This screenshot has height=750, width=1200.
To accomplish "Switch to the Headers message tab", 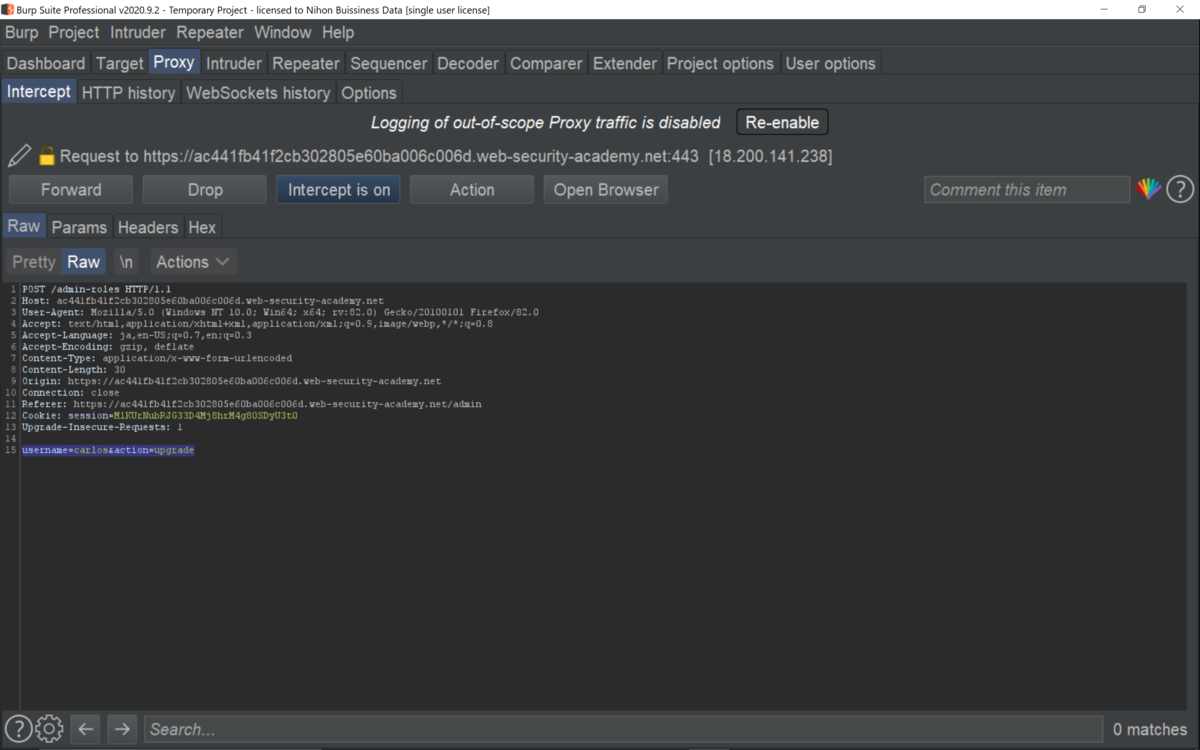I will pyautogui.click(x=148, y=227).
